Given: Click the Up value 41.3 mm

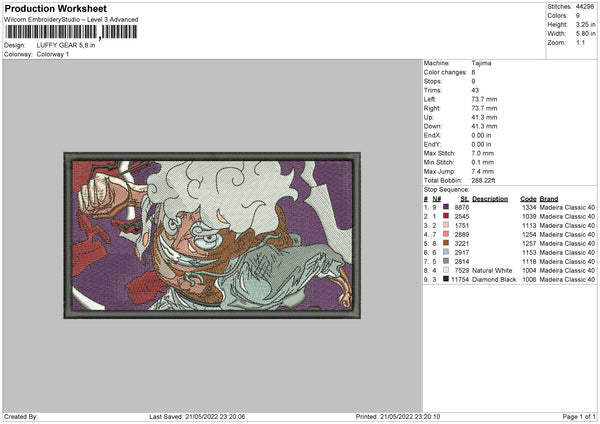Looking at the screenshot, I should [x=484, y=117].
